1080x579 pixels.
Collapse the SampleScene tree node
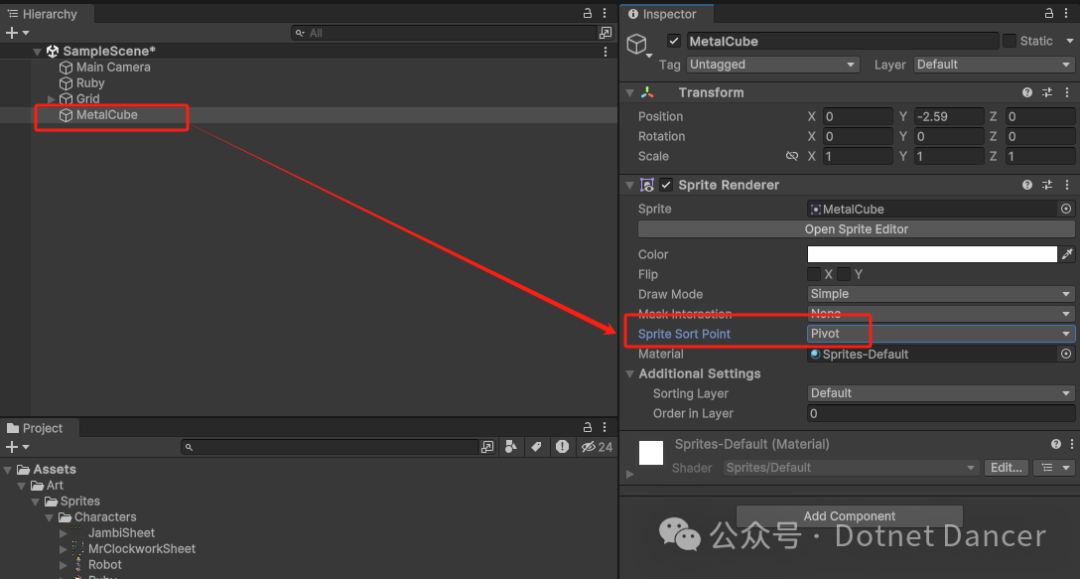tap(37, 51)
